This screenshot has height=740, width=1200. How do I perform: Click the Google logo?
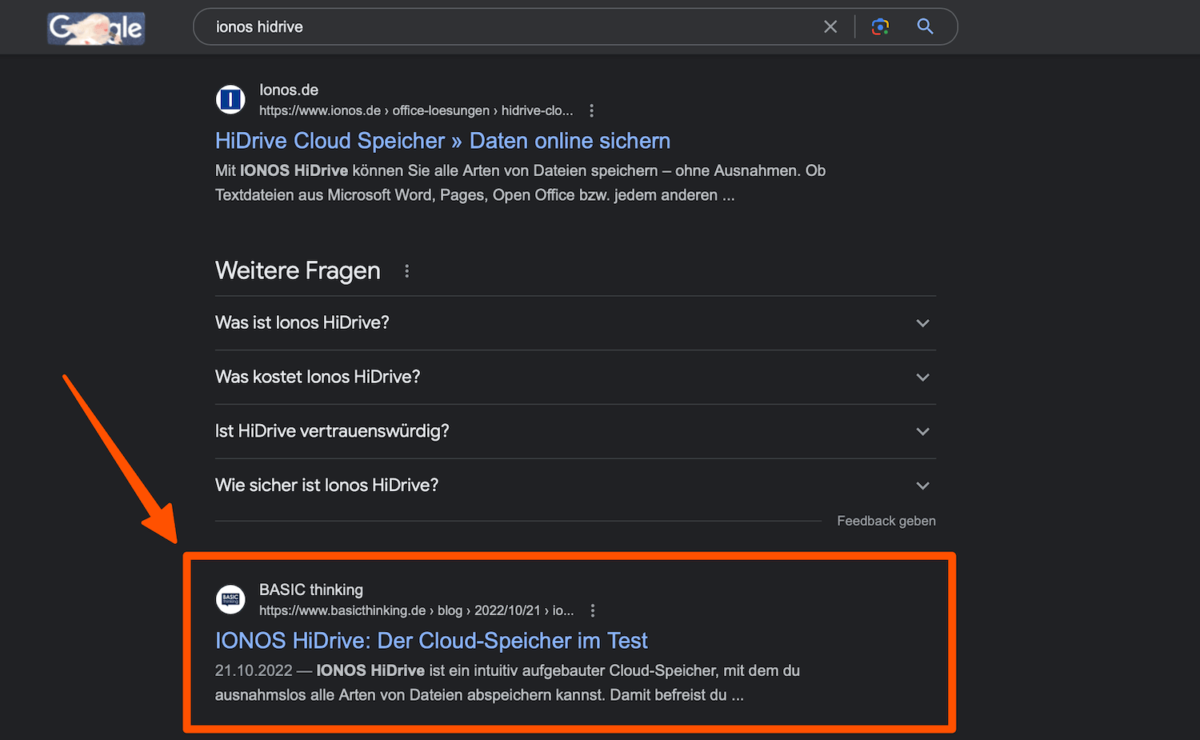pos(95,27)
